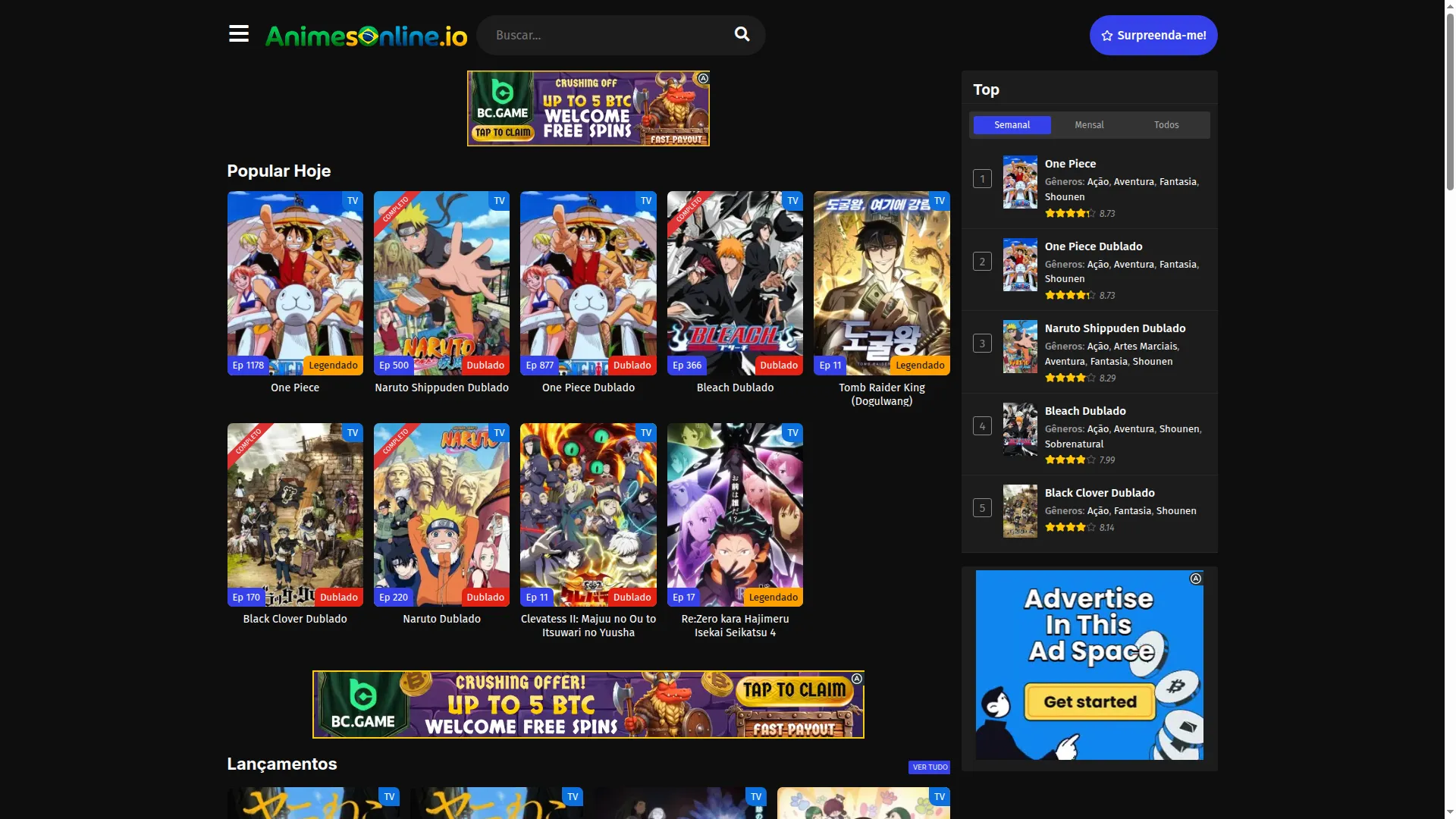Viewport: 1456px width, 819px height.
Task: Open the Tomb Raider King poster
Action: (882, 283)
